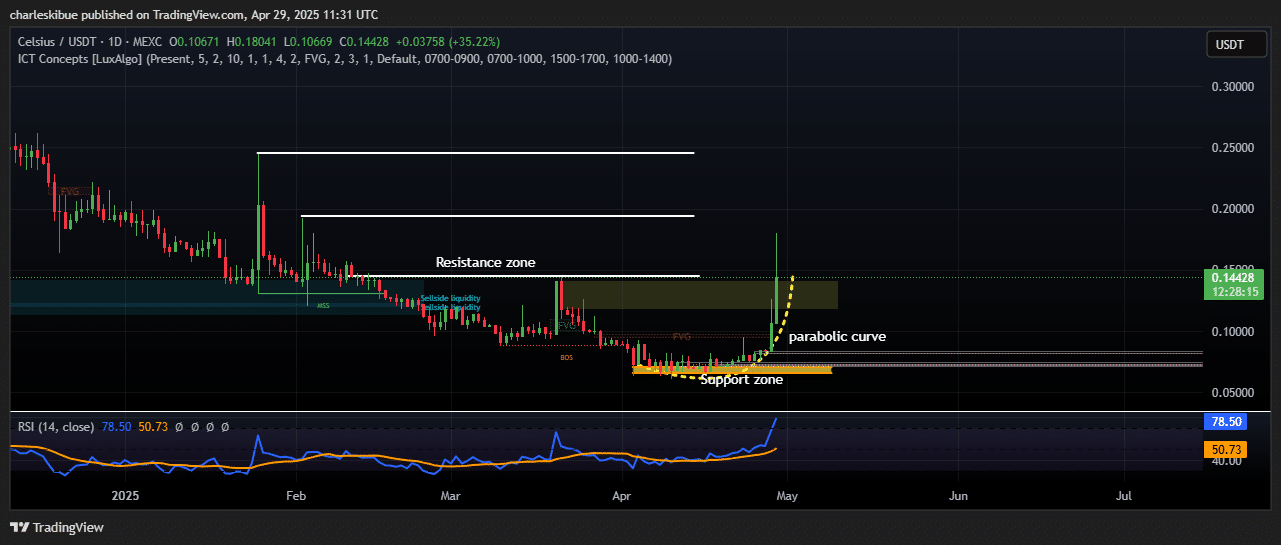The image size is (1281, 545).
Task: Click the Celsius / USDT symbol title
Action: (60, 42)
